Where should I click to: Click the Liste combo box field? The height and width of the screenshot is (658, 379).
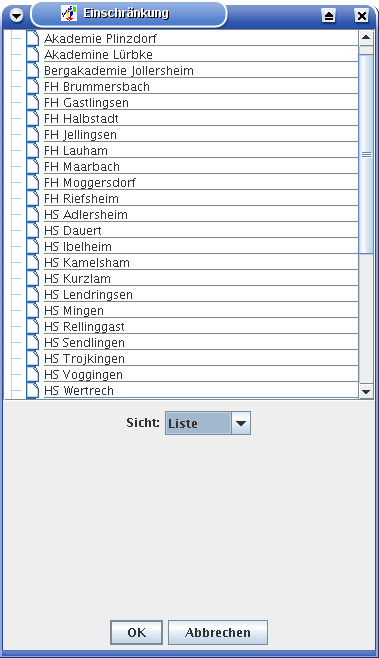(208, 423)
